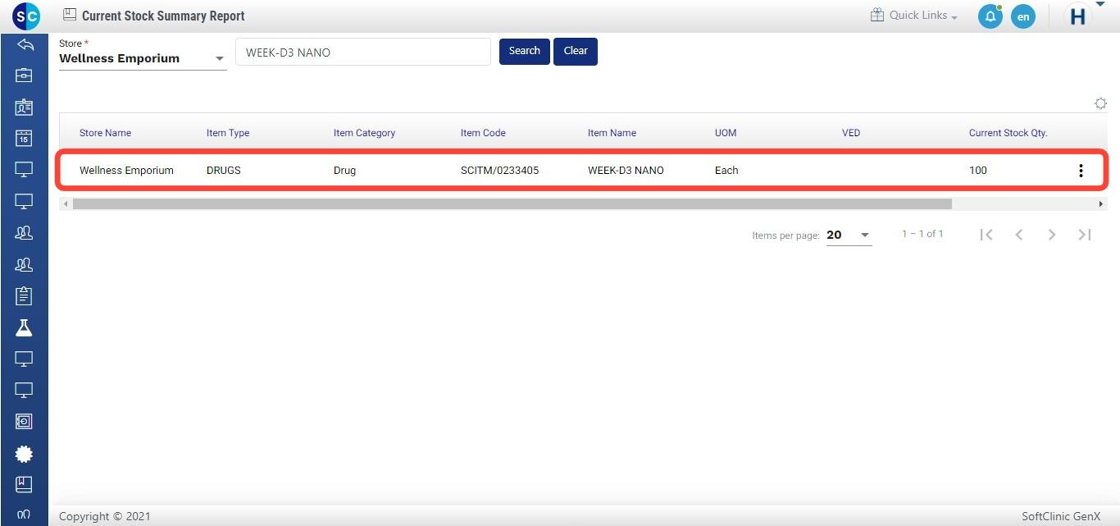Go to next page of results

[x=1051, y=234]
